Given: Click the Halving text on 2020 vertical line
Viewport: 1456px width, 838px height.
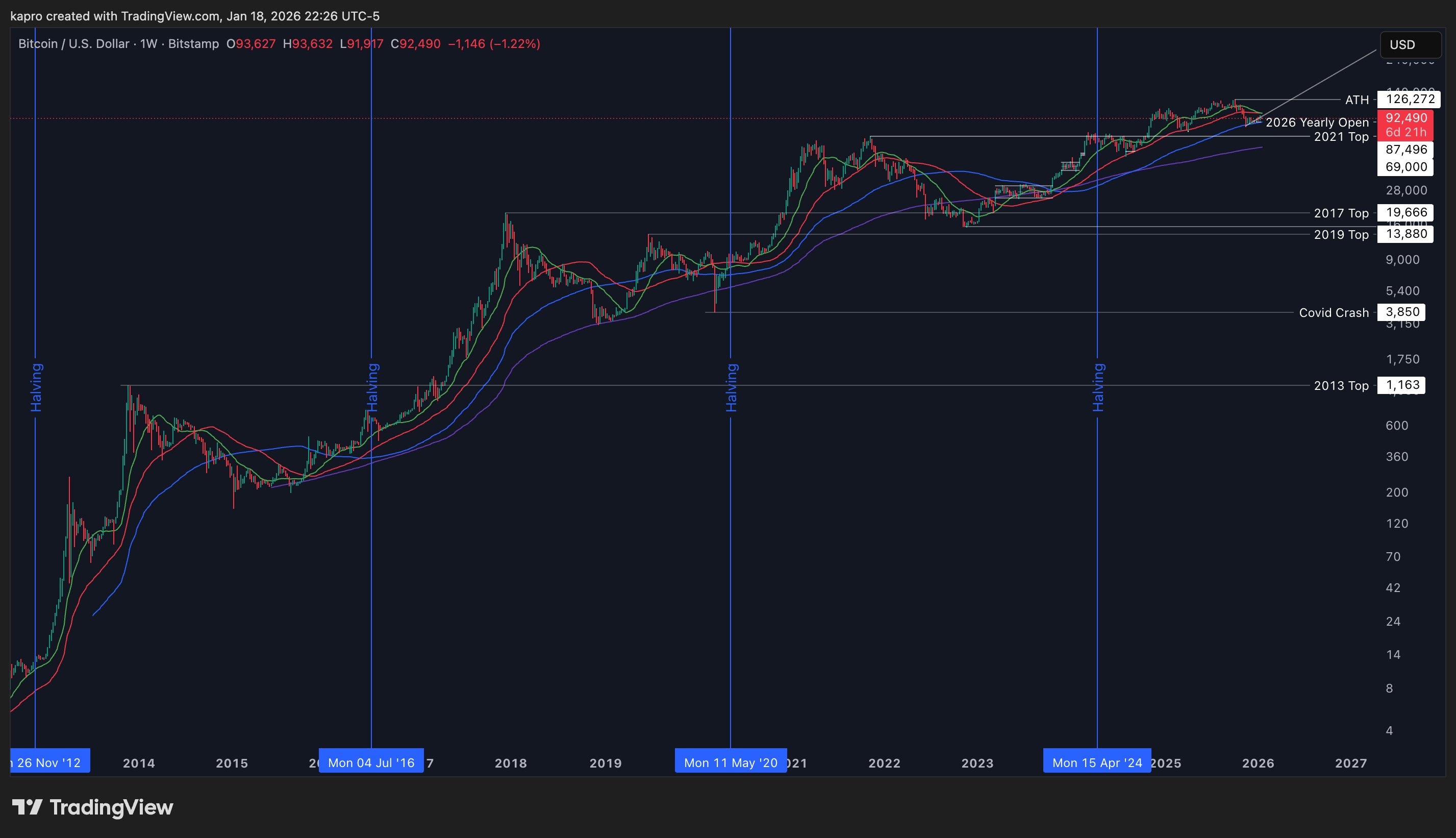Looking at the screenshot, I should click(x=731, y=387).
